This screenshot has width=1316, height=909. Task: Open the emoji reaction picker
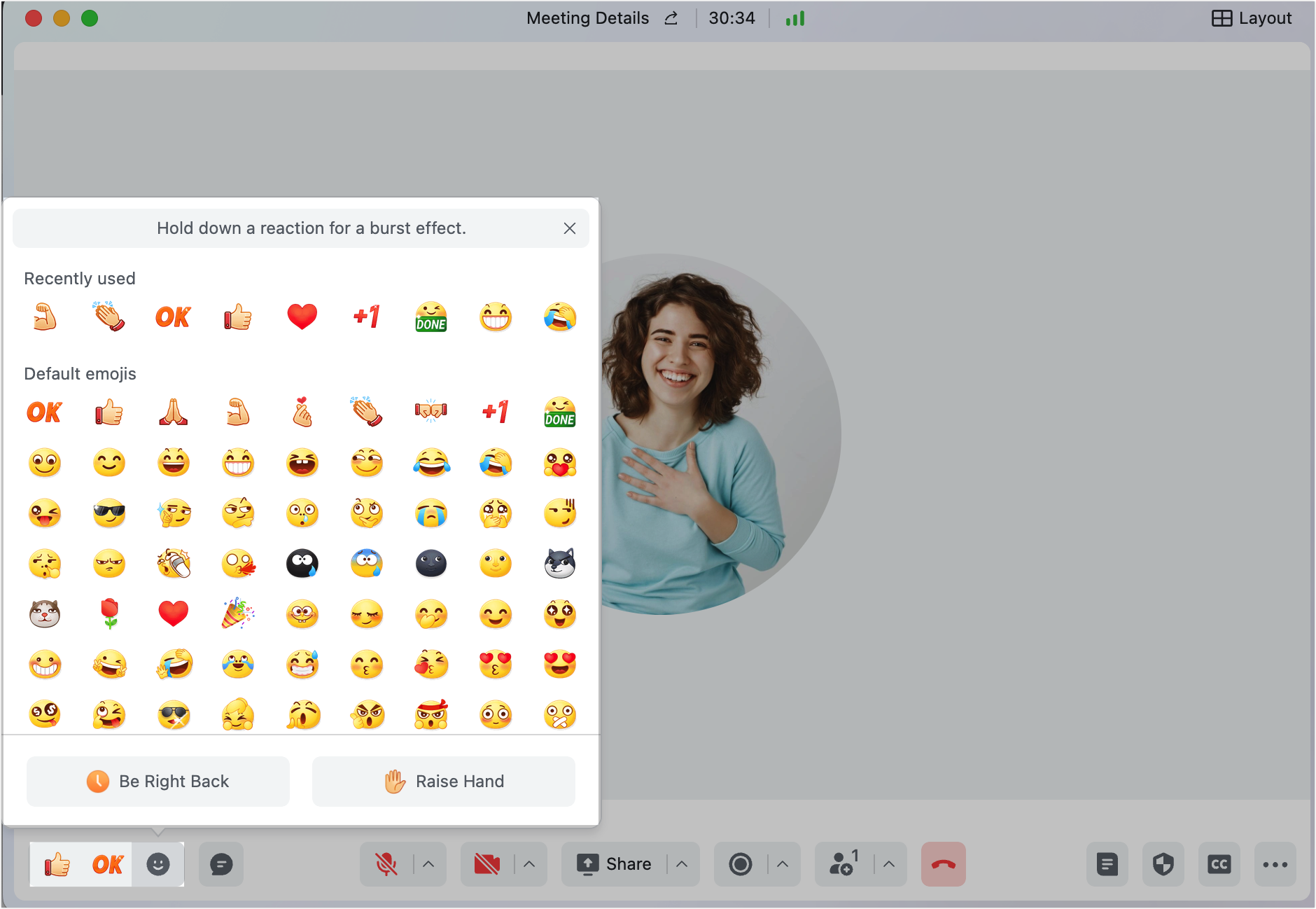[158, 864]
